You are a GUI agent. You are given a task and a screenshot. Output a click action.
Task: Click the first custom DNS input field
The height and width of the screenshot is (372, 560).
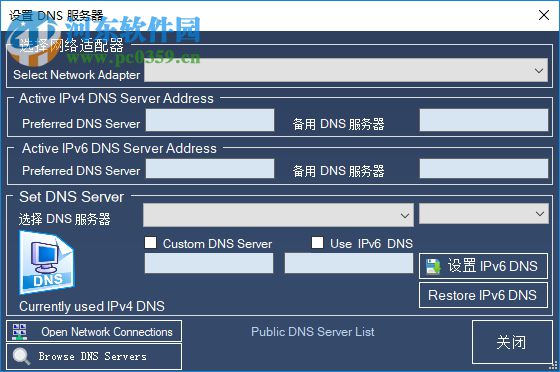click(209, 263)
